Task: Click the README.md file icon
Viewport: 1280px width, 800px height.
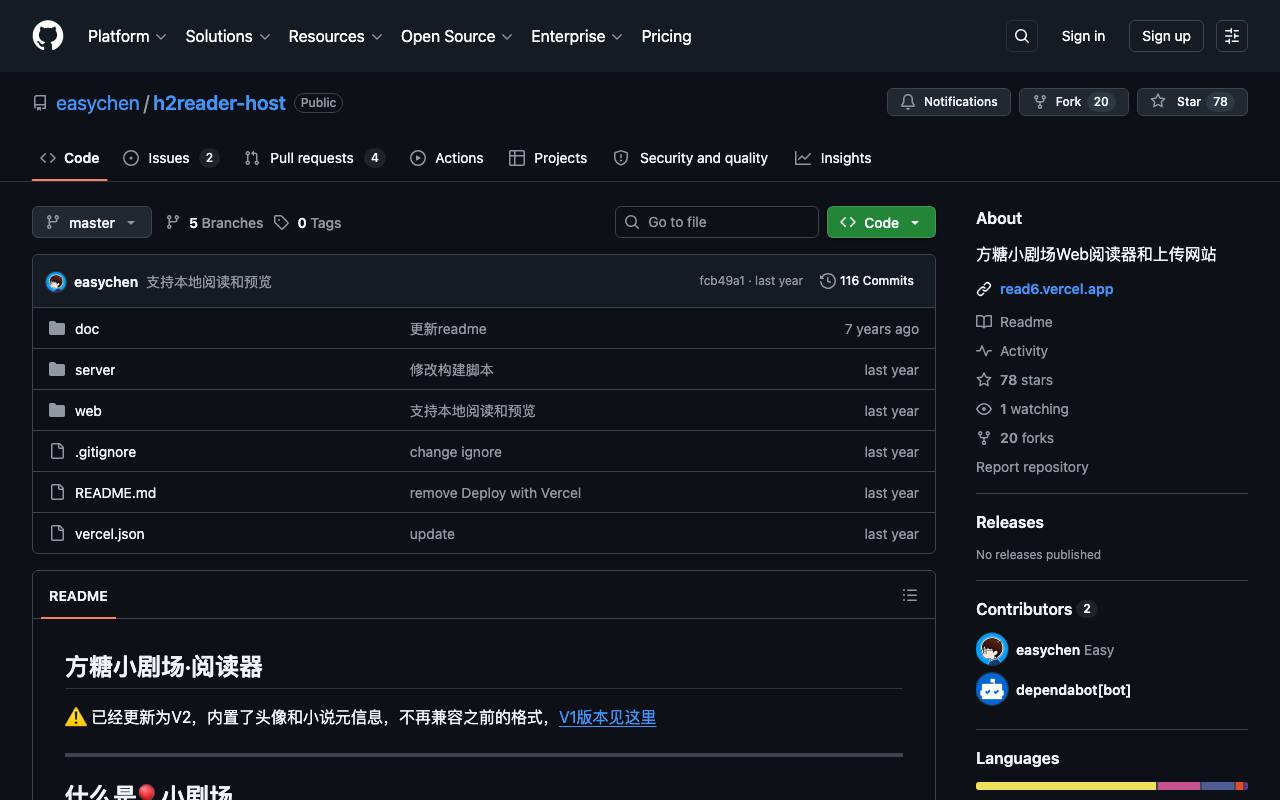Action: (57, 492)
